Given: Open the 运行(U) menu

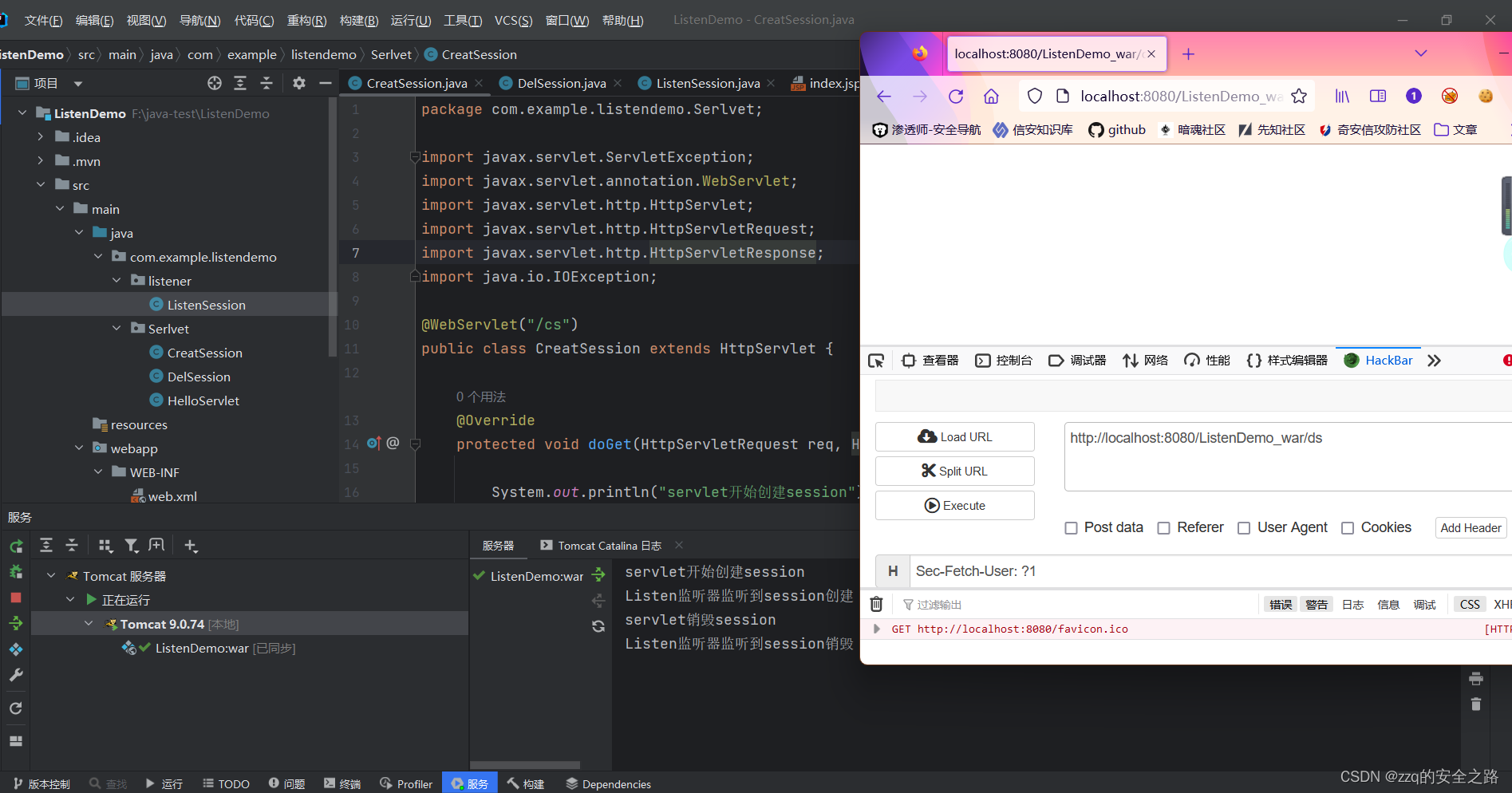Looking at the screenshot, I should point(411,20).
